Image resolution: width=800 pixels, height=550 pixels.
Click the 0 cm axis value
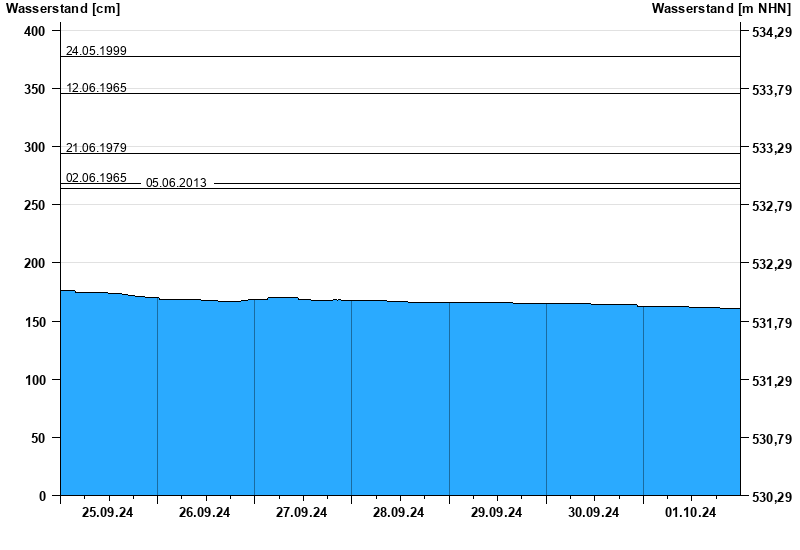click(x=42, y=496)
